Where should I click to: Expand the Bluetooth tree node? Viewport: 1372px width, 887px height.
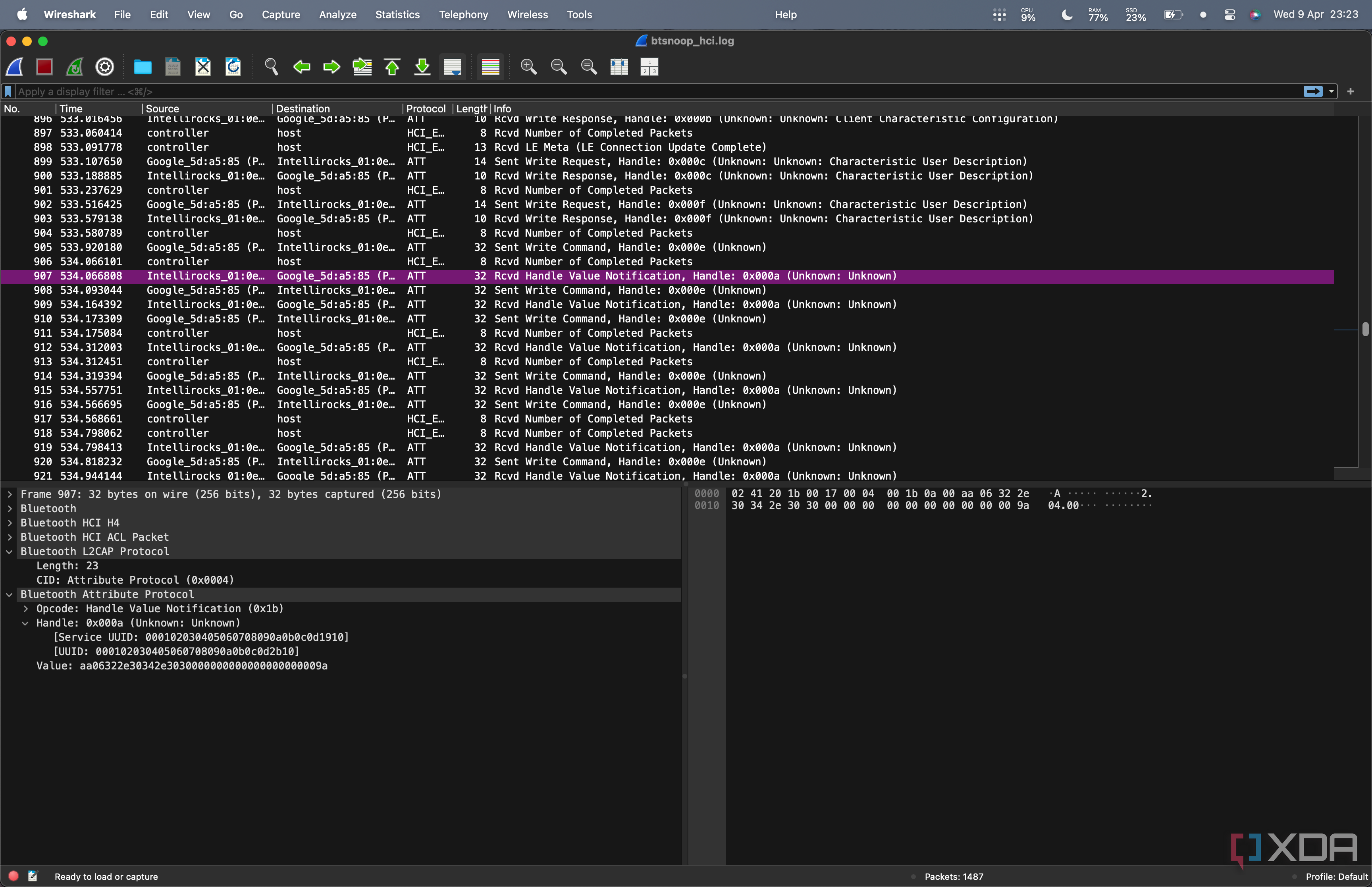point(10,509)
